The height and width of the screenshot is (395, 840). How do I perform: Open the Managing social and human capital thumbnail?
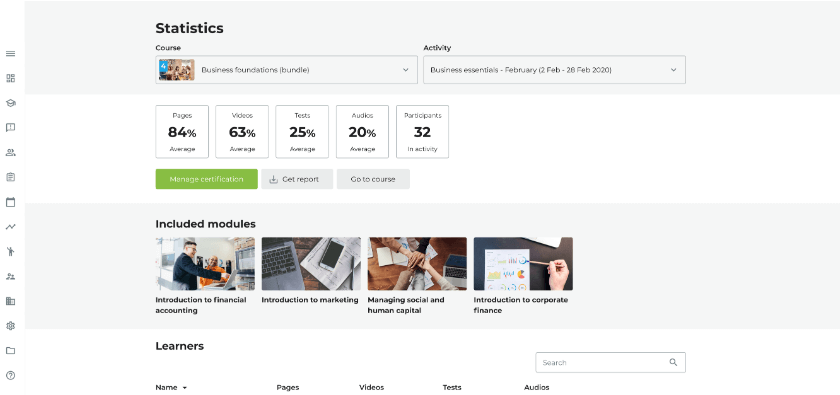[x=417, y=264]
